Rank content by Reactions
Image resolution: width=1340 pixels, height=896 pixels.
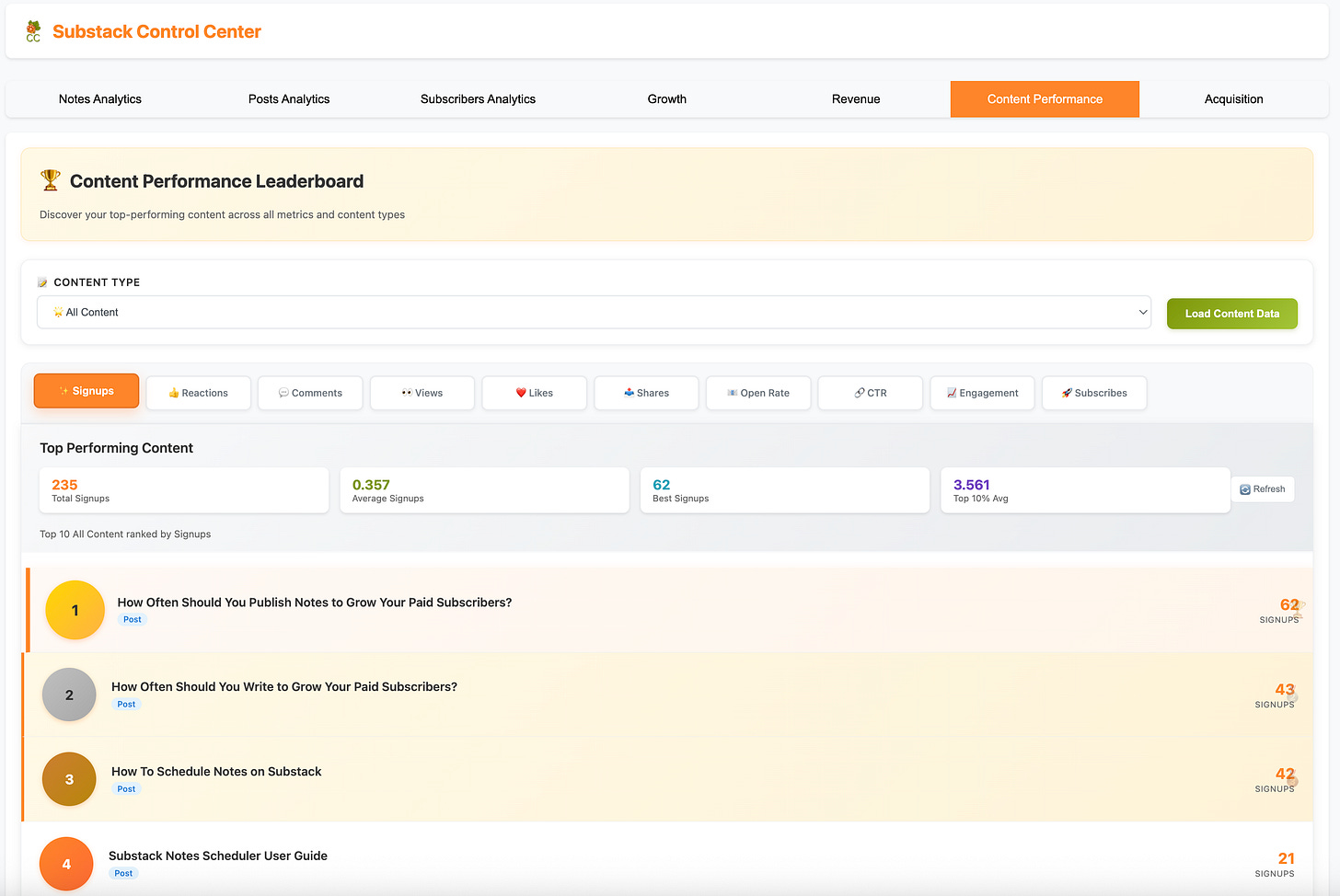[x=199, y=393]
